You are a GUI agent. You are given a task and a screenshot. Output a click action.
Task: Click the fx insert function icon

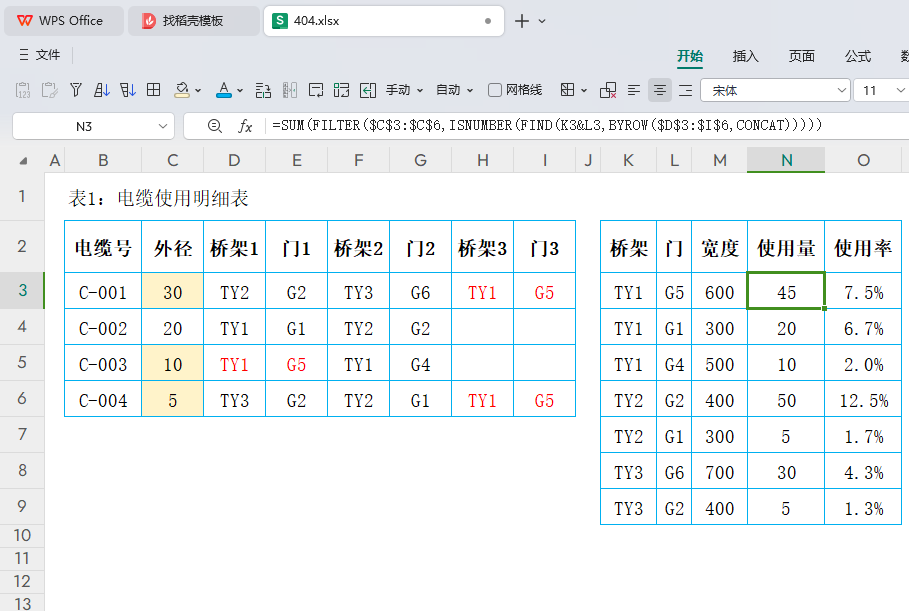[245, 126]
